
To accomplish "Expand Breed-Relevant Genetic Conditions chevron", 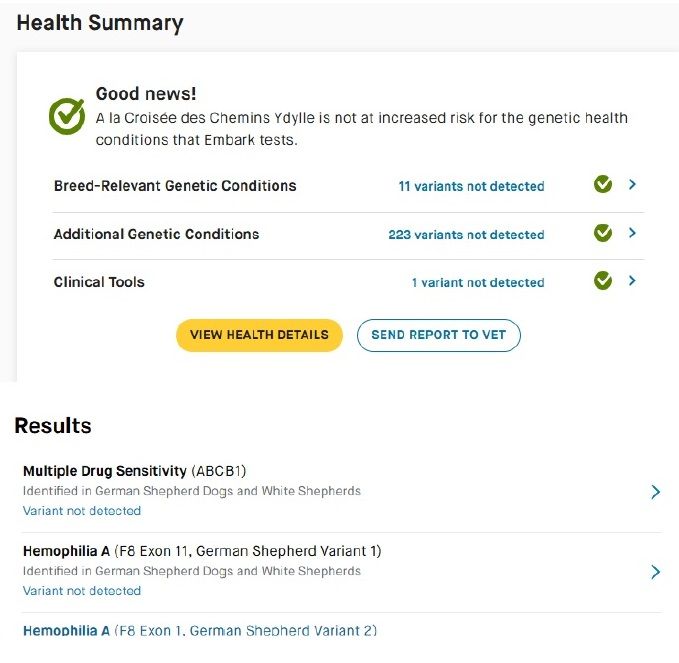I will (x=632, y=185).
